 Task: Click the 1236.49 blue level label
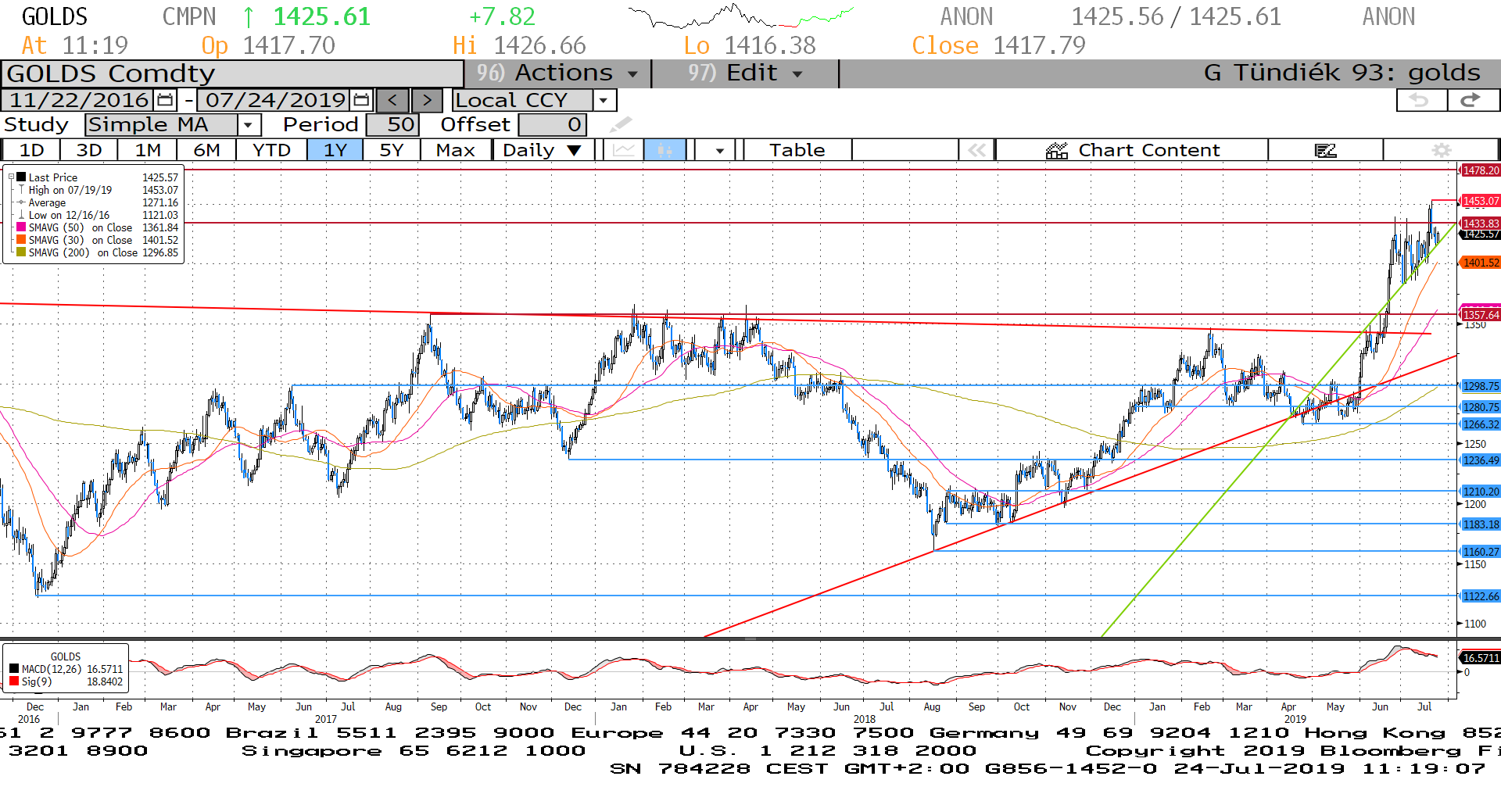pyautogui.click(x=1480, y=460)
